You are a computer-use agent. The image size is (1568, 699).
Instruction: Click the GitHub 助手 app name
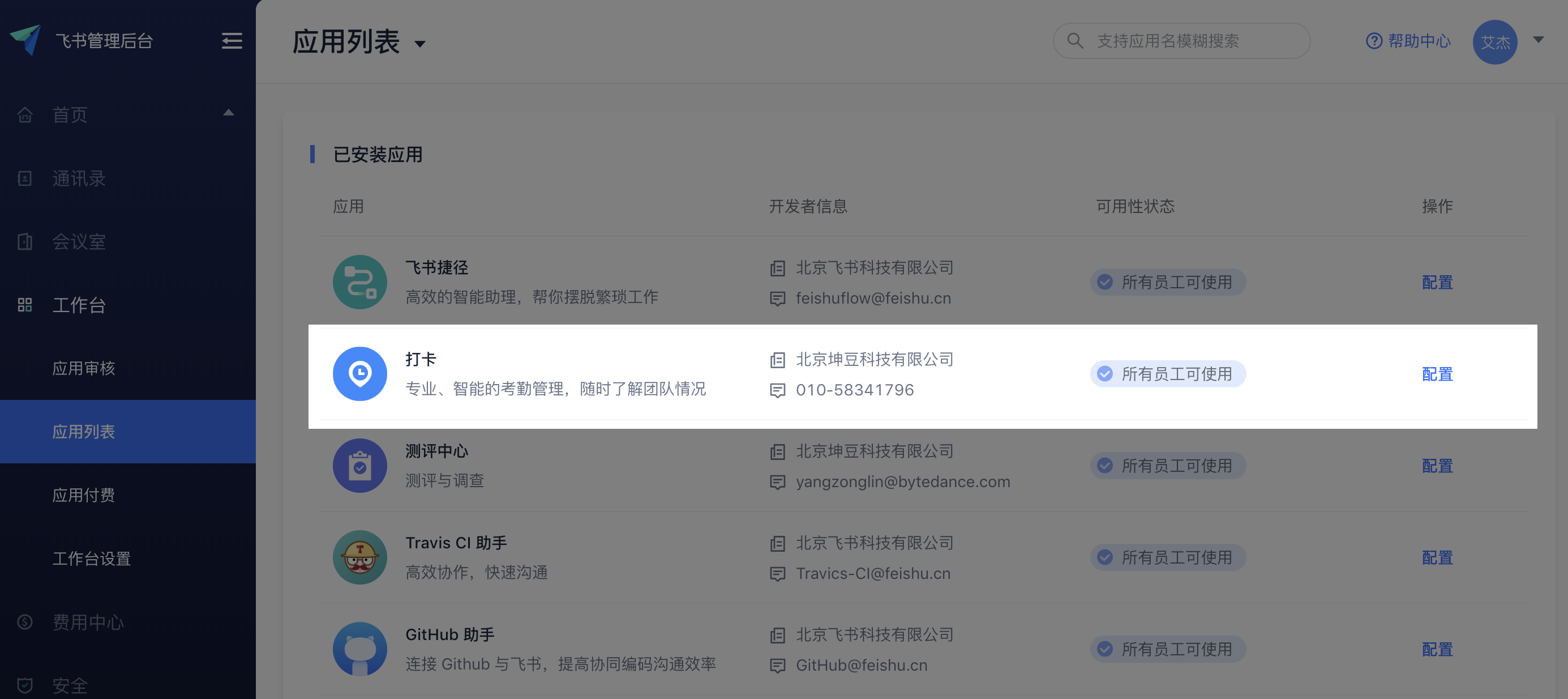(x=450, y=634)
